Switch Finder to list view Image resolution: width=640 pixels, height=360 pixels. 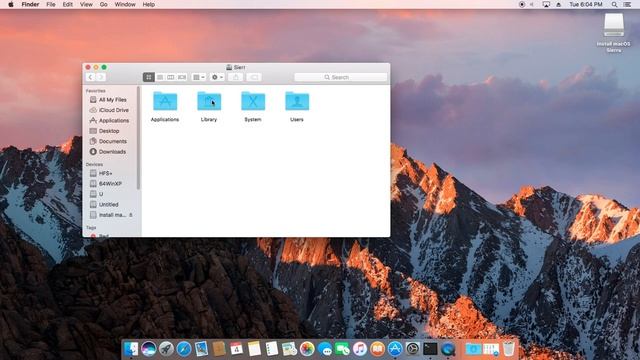[160, 77]
